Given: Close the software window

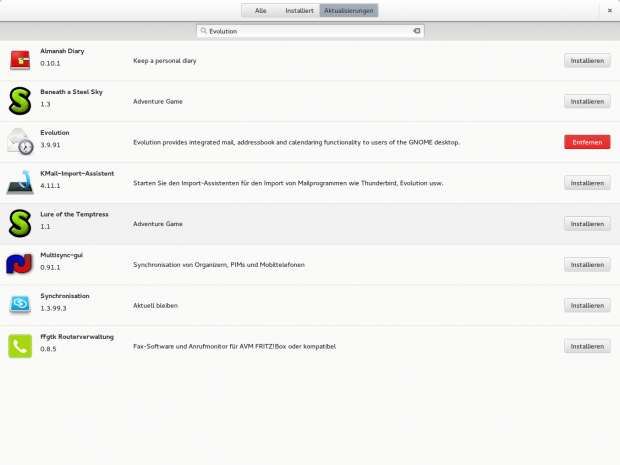Looking at the screenshot, I should (x=609, y=10).
